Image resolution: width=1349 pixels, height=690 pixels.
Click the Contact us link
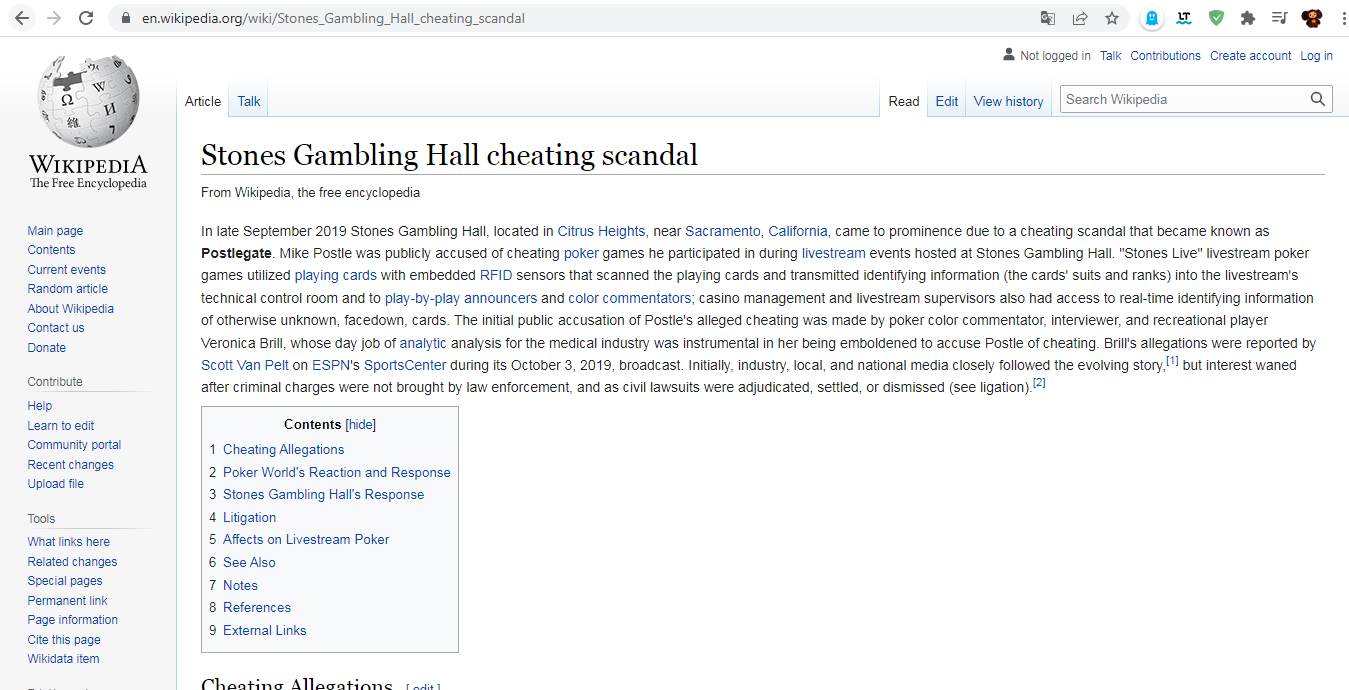coord(56,328)
